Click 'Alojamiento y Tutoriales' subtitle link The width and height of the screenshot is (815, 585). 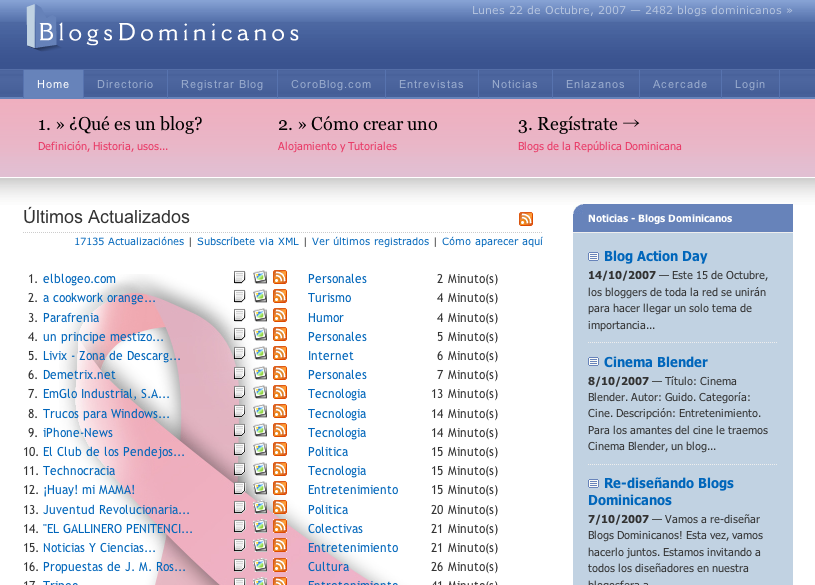tap(337, 146)
